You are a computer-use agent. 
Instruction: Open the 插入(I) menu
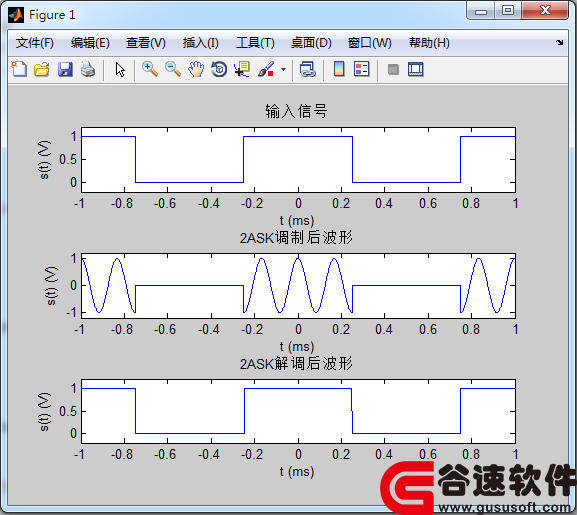[x=201, y=43]
